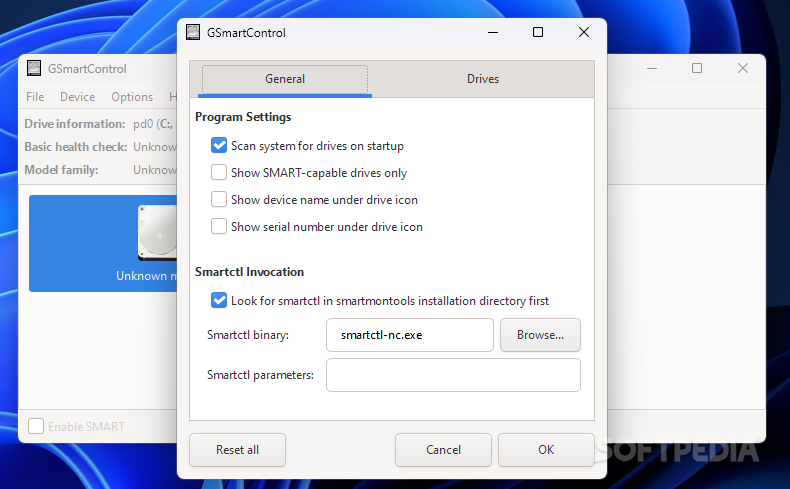This screenshot has width=790, height=489.
Task: Click the GSmartControl icon in main window title bar
Action: [34, 68]
